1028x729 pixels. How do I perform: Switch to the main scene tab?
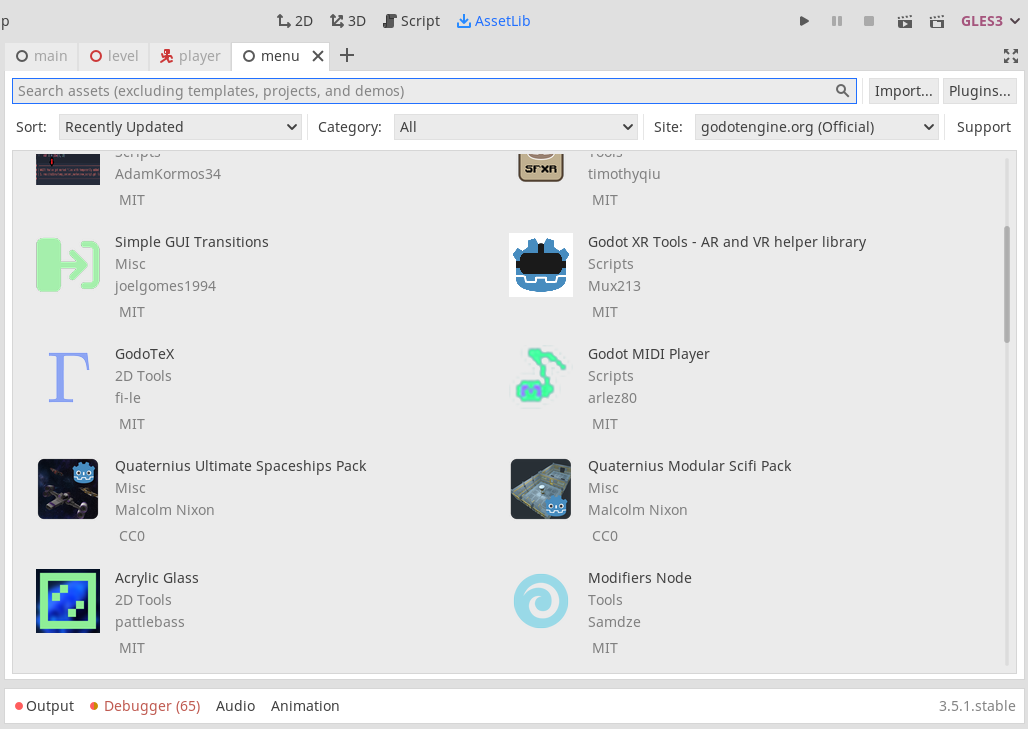pos(41,56)
